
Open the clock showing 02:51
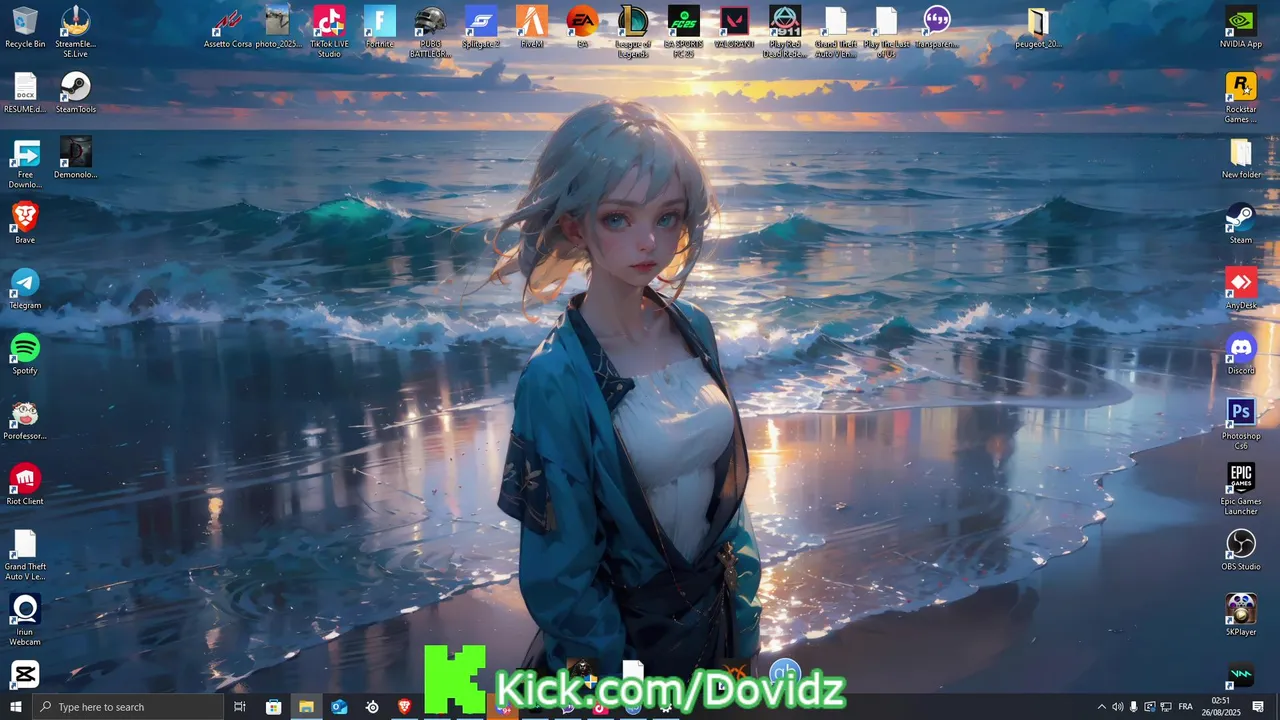click(x=1221, y=707)
